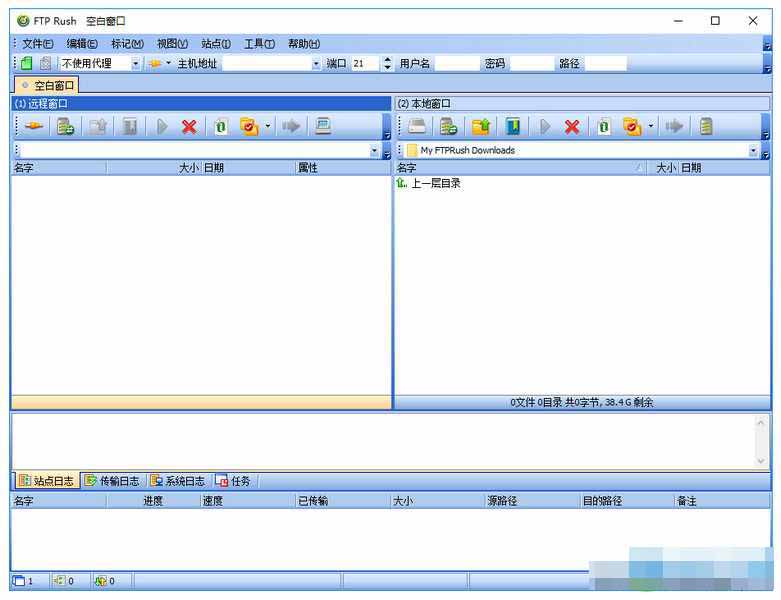Sort local pane by 名字 column
The height and width of the screenshot is (600, 781).
point(520,168)
